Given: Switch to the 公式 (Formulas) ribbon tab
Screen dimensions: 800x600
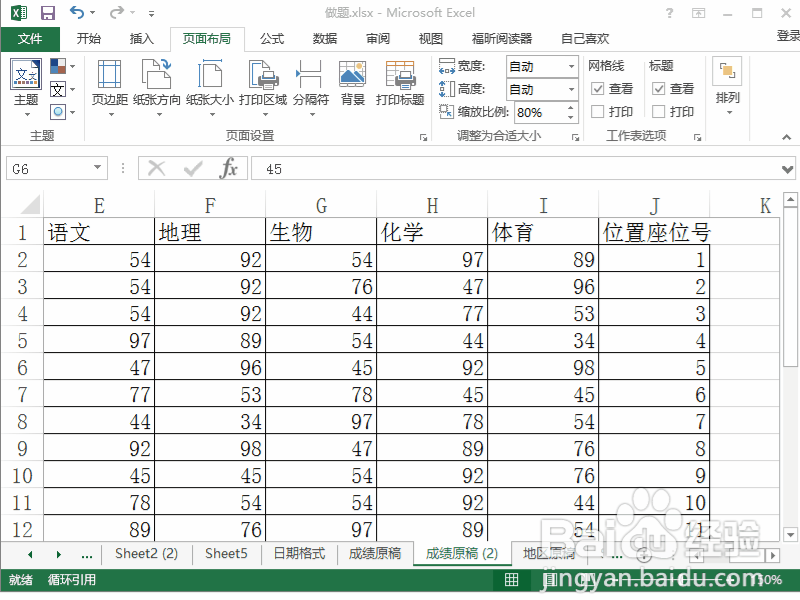Looking at the screenshot, I should [x=272, y=38].
